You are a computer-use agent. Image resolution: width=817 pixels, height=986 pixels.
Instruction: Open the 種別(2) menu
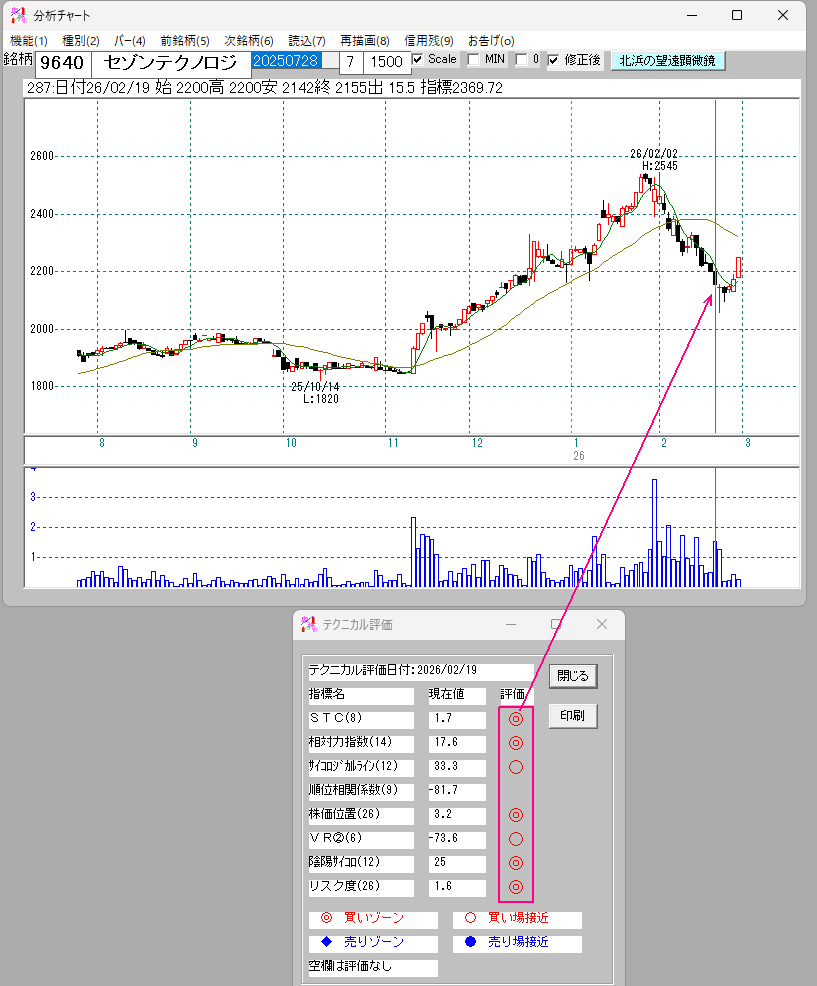pyautogui.click(x=81, y=41)
